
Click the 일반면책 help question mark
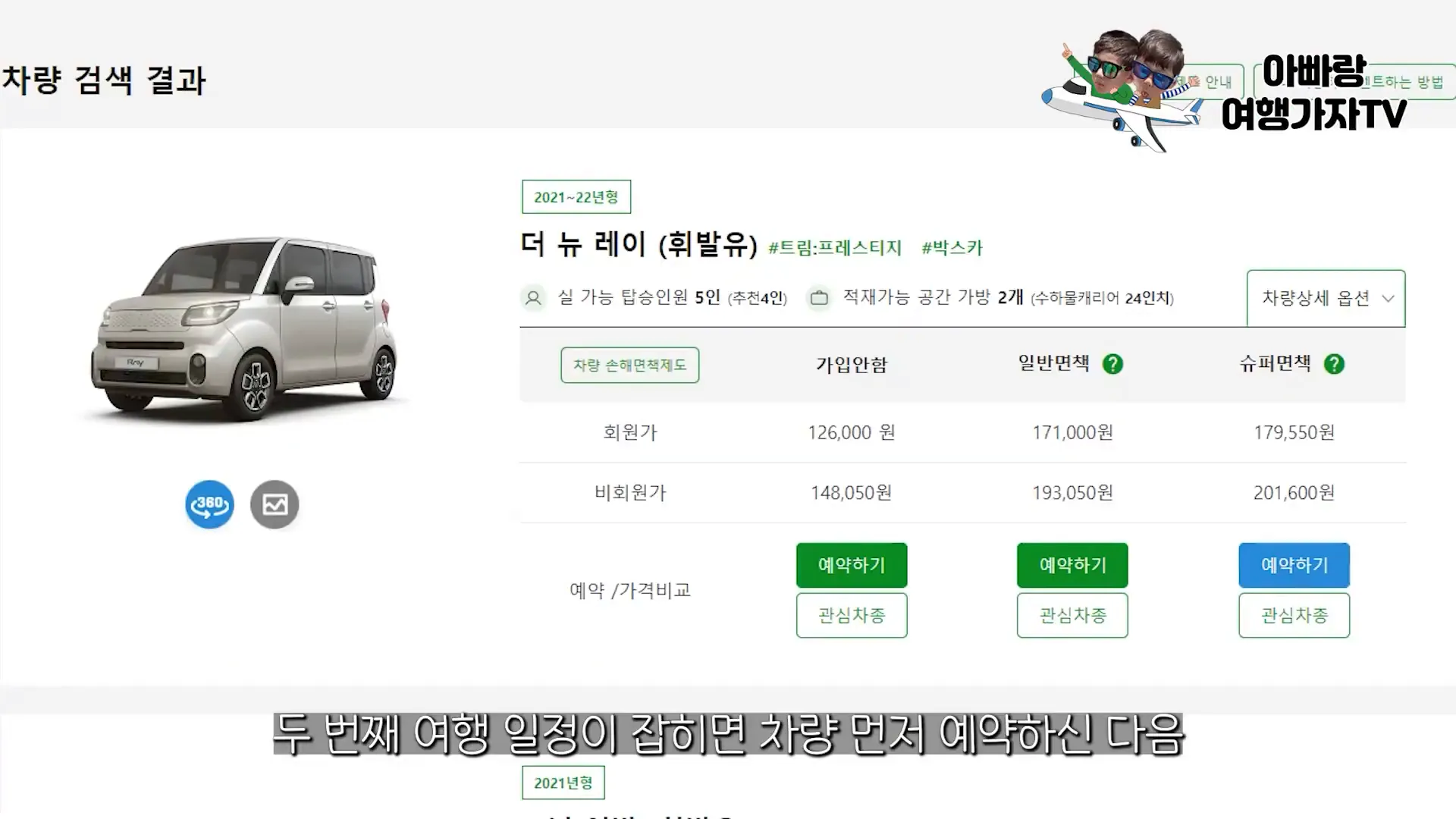tap(1112, 364)
